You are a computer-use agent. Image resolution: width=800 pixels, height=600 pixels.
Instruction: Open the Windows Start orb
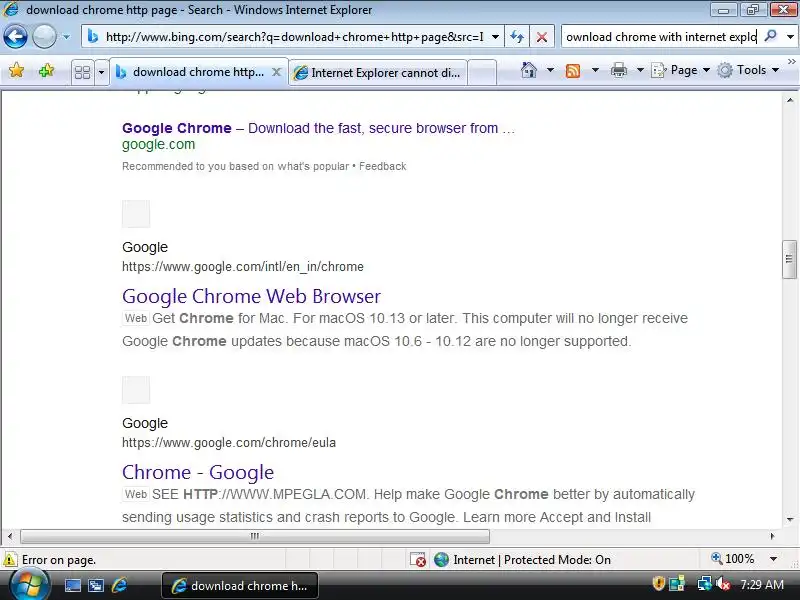30,585
